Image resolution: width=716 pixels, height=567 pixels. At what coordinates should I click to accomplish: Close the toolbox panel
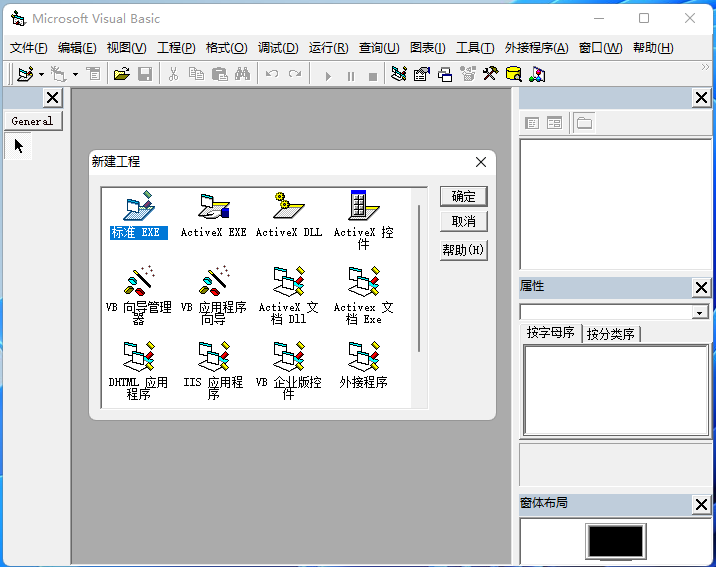(53, 98)
